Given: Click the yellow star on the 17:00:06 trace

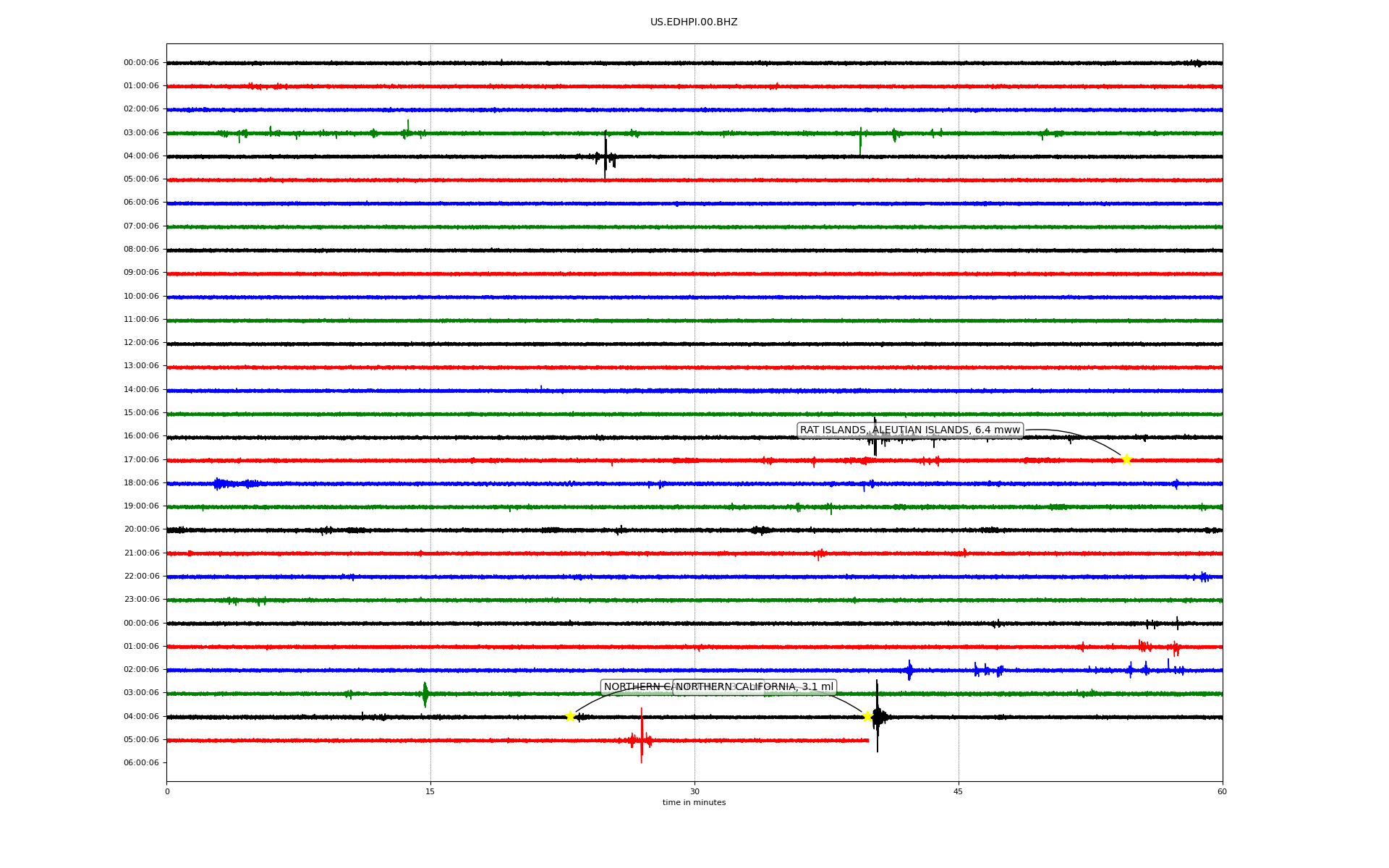Looking at the screenshot, I should pos(1126,459).
